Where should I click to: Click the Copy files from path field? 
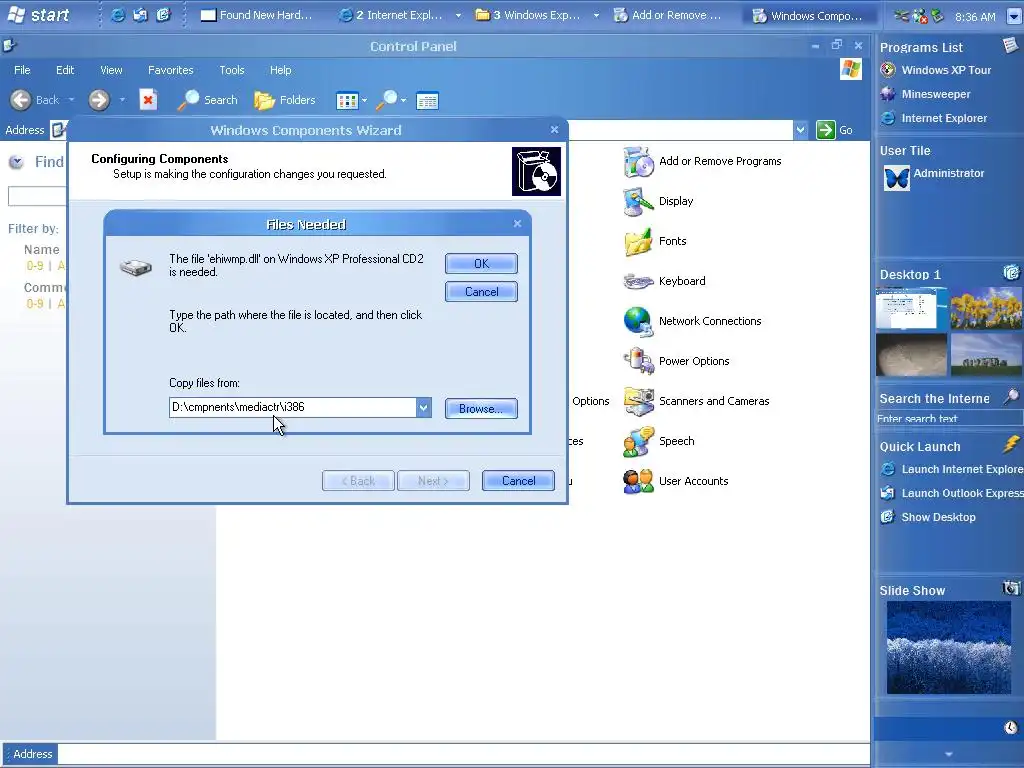tap(293, 408)
